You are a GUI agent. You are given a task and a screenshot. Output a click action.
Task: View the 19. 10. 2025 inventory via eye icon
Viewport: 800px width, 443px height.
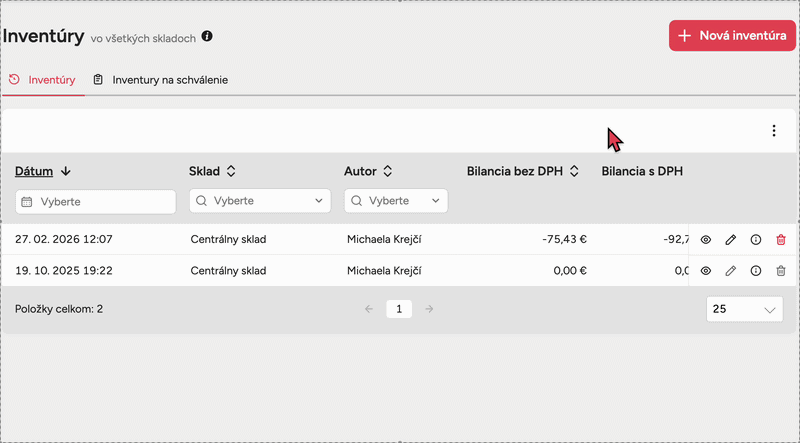click(x=705, y=271)
